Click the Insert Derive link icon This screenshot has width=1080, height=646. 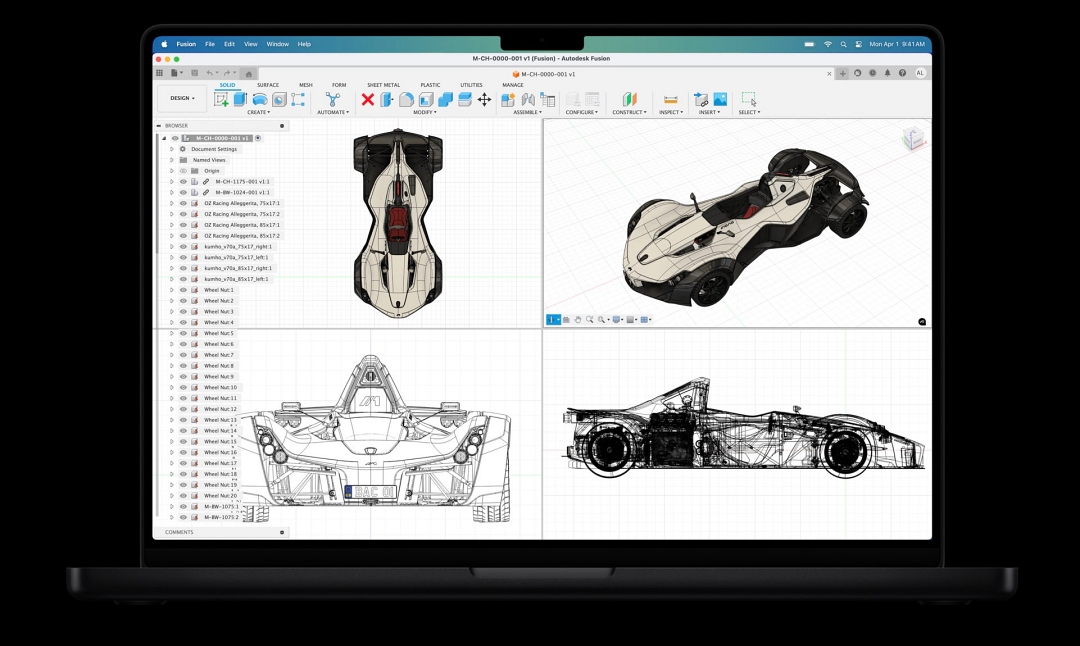click(x=701, y=100)
